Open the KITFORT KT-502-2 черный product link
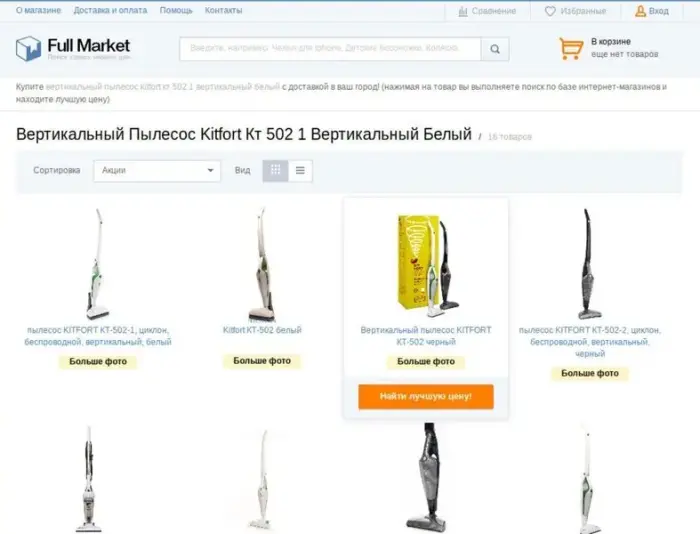The width and height of the screenshot is (700, 534). click(590, 342)
